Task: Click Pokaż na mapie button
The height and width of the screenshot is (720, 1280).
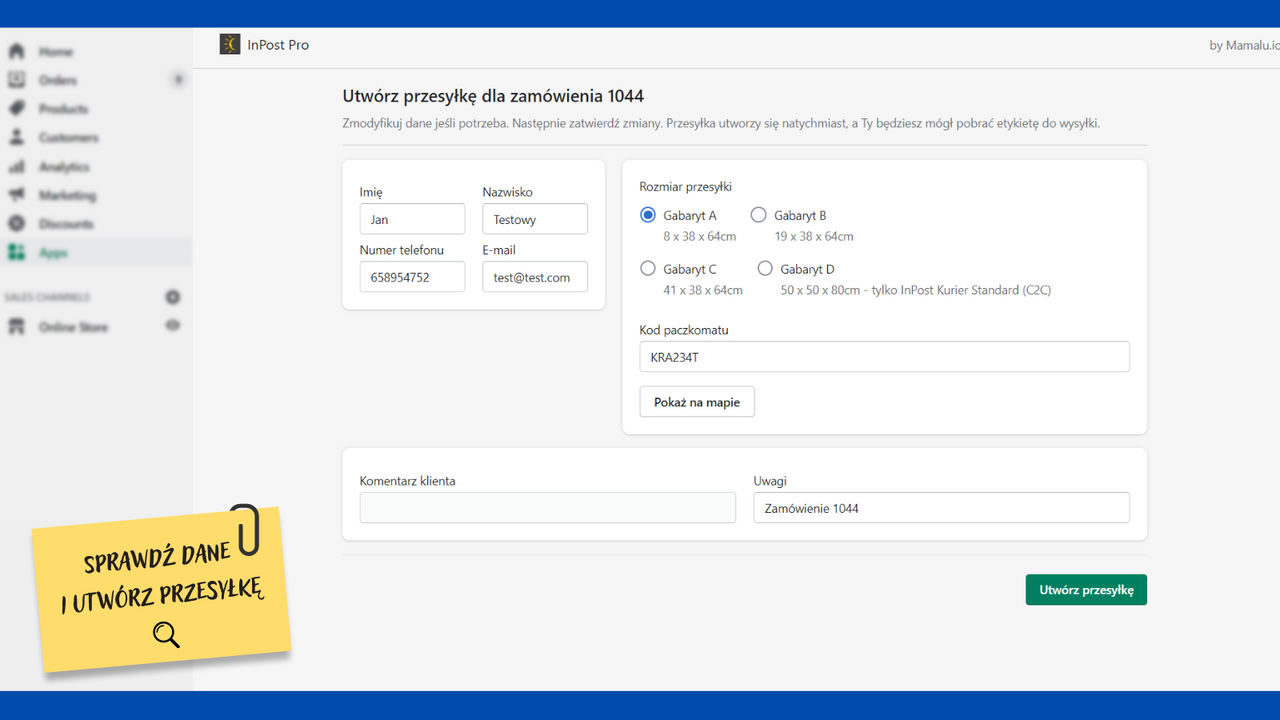Action: click(697, 402)
